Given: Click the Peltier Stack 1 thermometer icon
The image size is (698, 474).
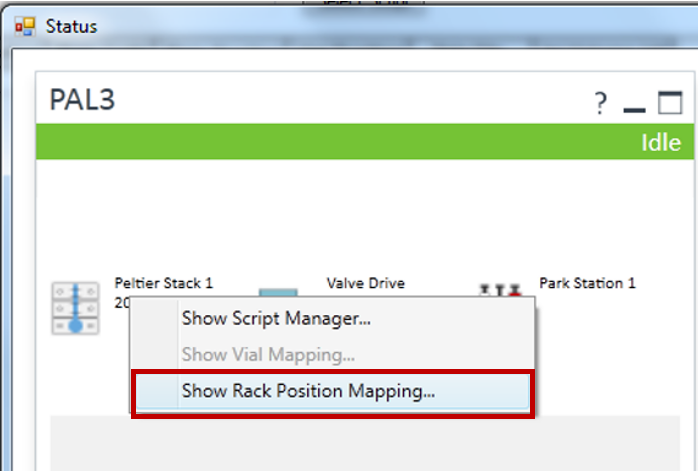Looking at the screenshot, I should point(75,307).
